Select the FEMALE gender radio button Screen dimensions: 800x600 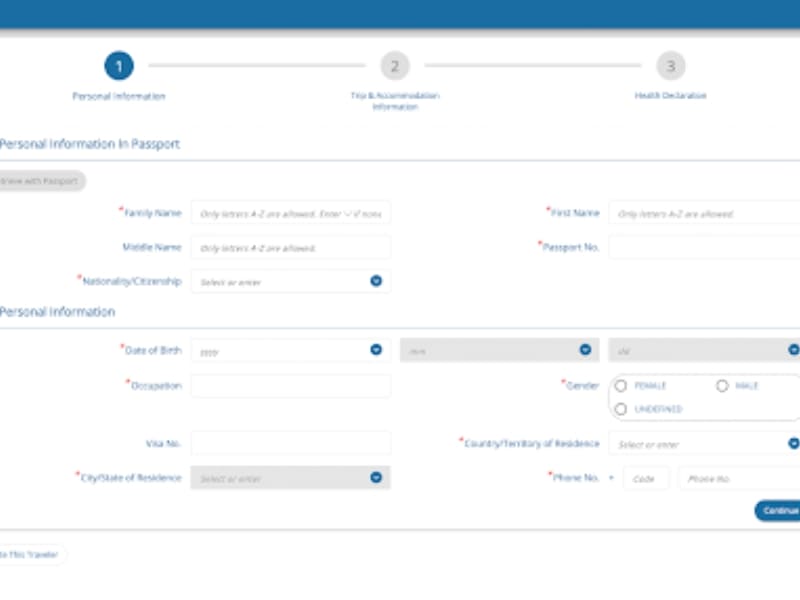coord(621,386)
